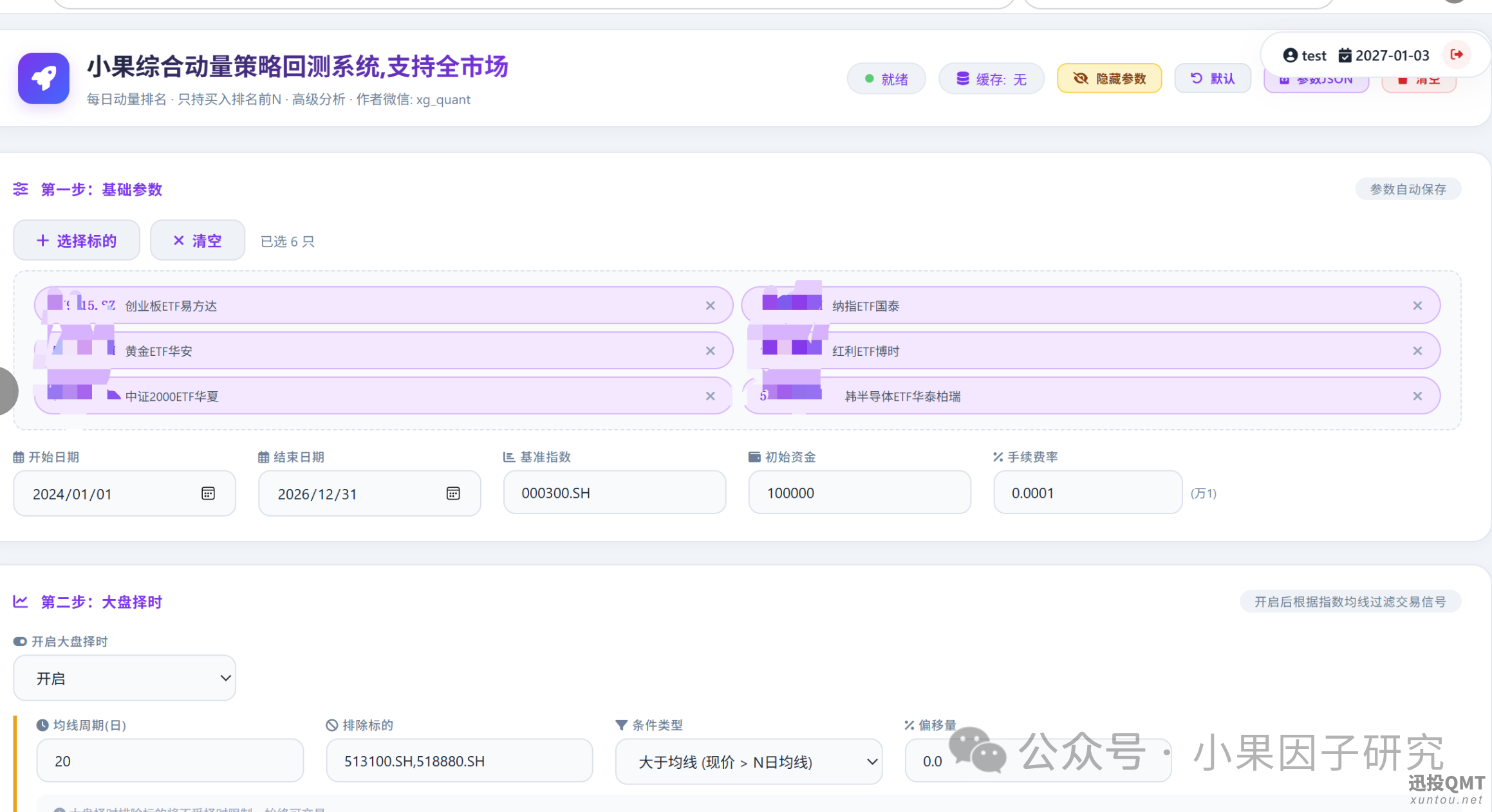This screenshot has width=1492, height=812.
Task: Click the 黄金ETF华安 chip name
Action: (159, 351)
